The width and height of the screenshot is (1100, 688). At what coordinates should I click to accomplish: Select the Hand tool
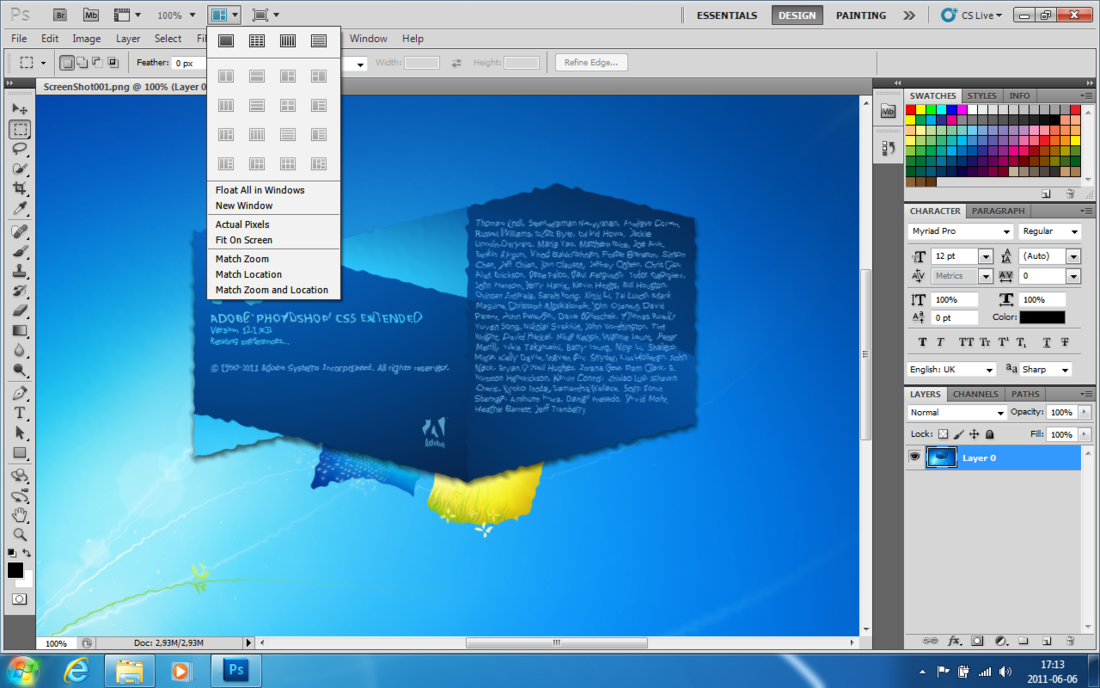(x=20, y=515)
